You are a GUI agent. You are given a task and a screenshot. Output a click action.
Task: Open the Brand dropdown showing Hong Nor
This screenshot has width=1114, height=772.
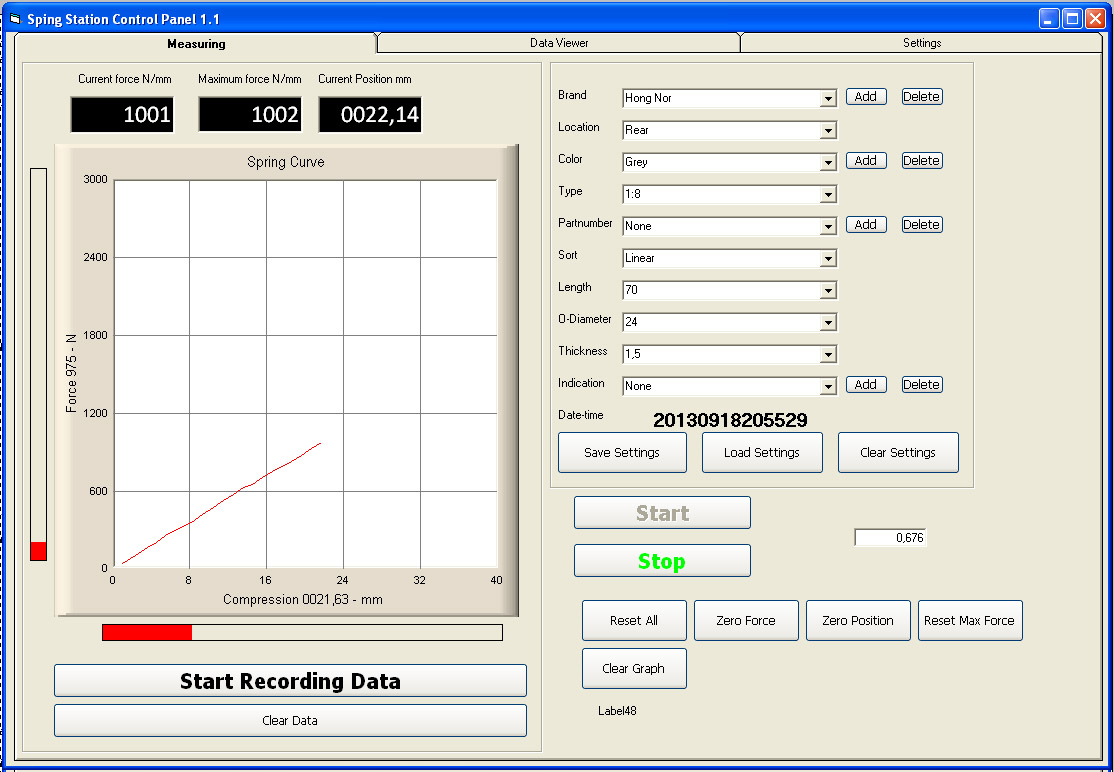[x=827, y=98]
